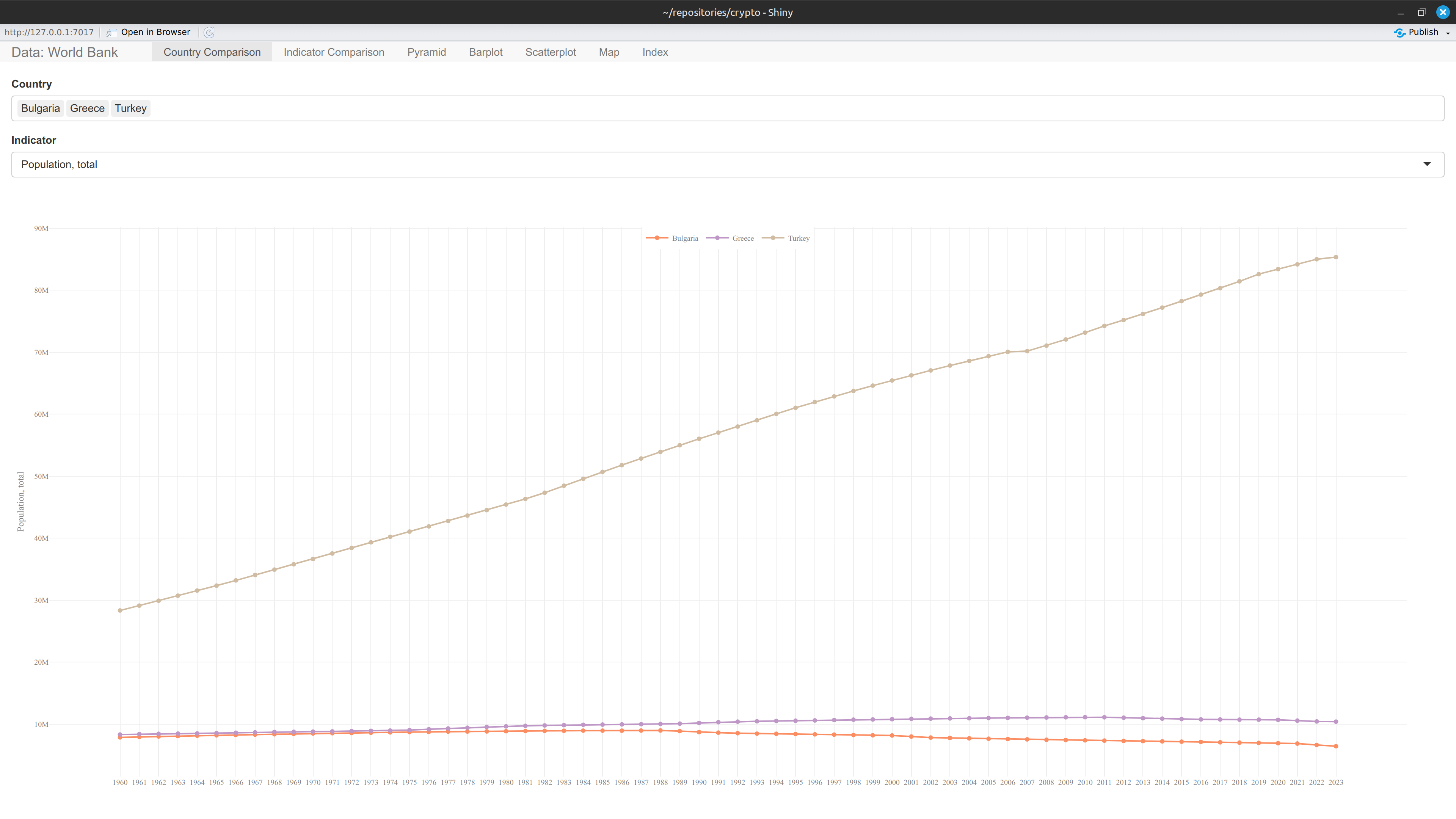Click Turkey's 1960 data point
This screenshot has width=1456, height=819.
pos(120,610)
